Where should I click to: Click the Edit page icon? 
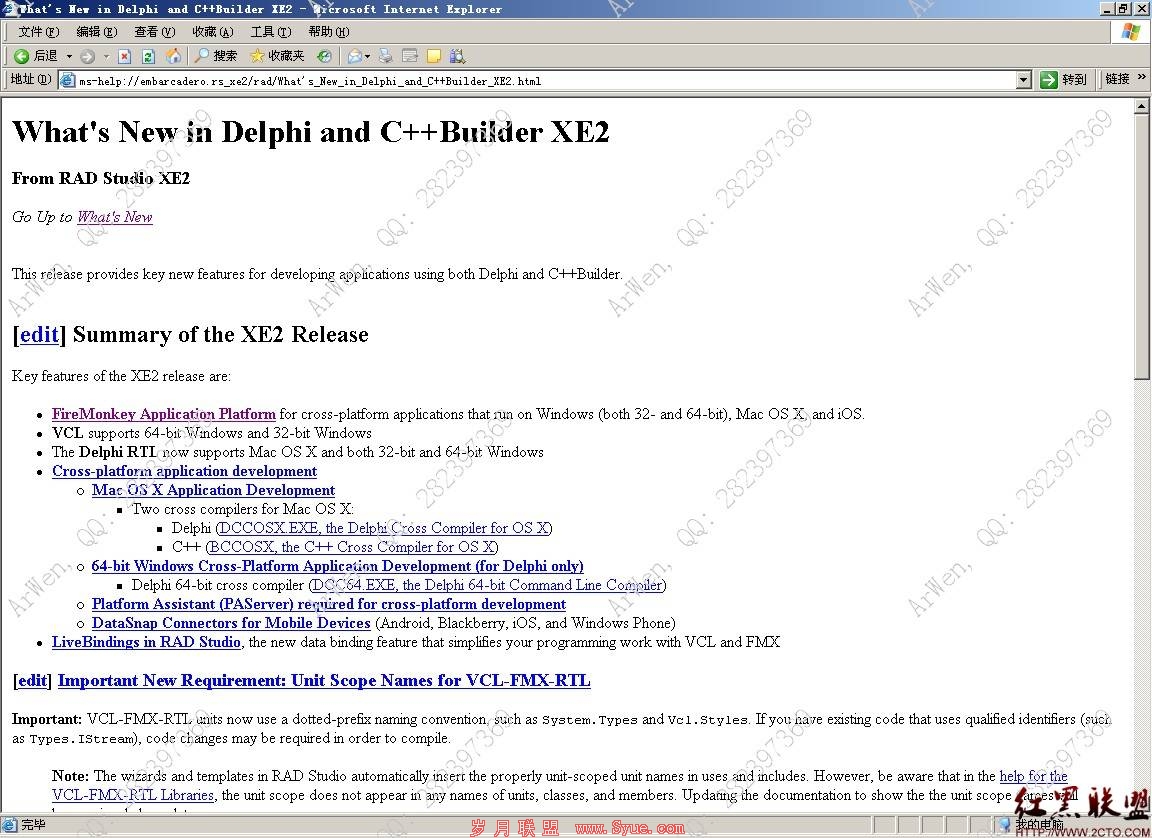click(x=410, y=56)
